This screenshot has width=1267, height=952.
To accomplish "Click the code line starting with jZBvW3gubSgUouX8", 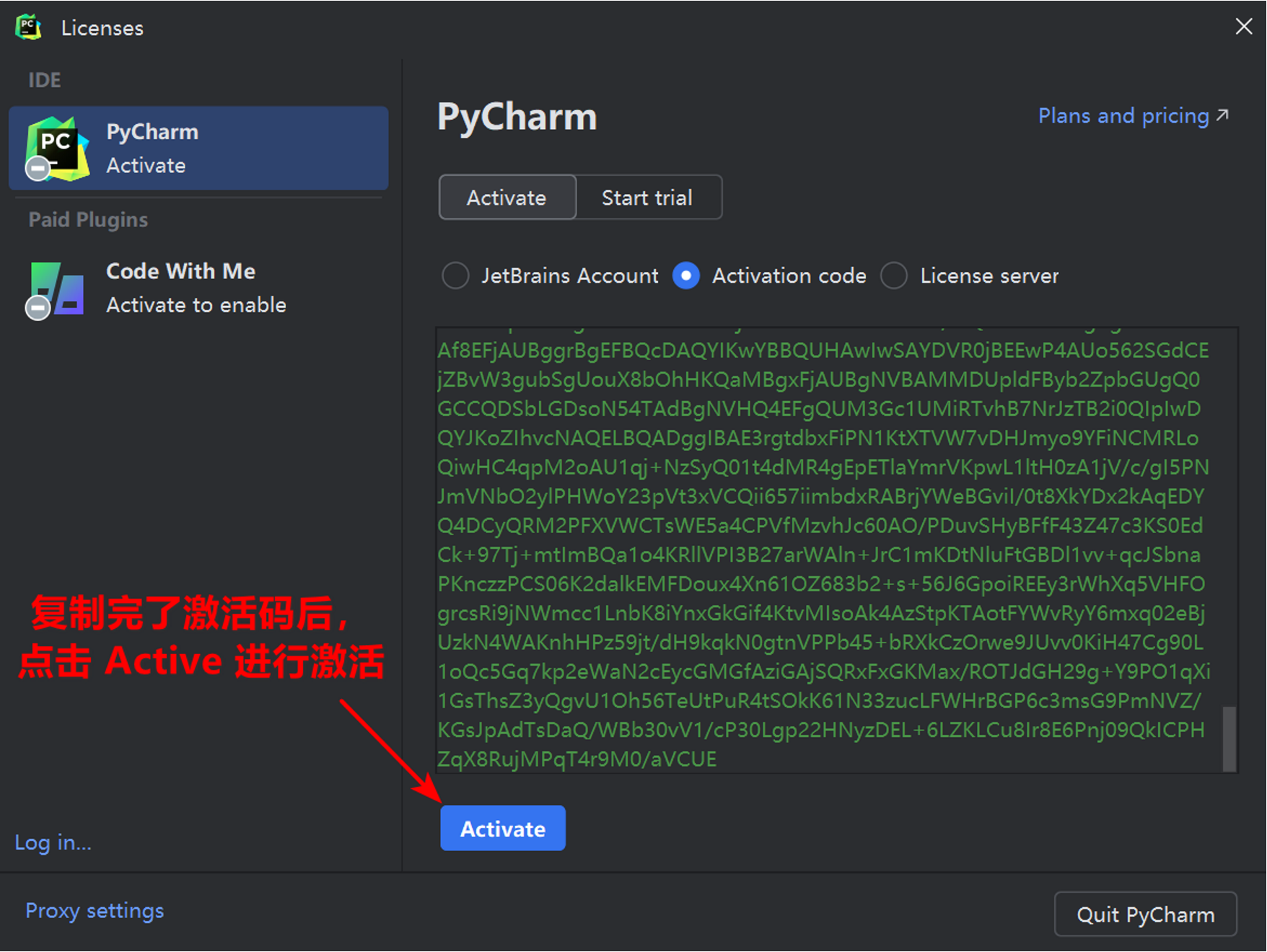I will [x=819, y=379].
